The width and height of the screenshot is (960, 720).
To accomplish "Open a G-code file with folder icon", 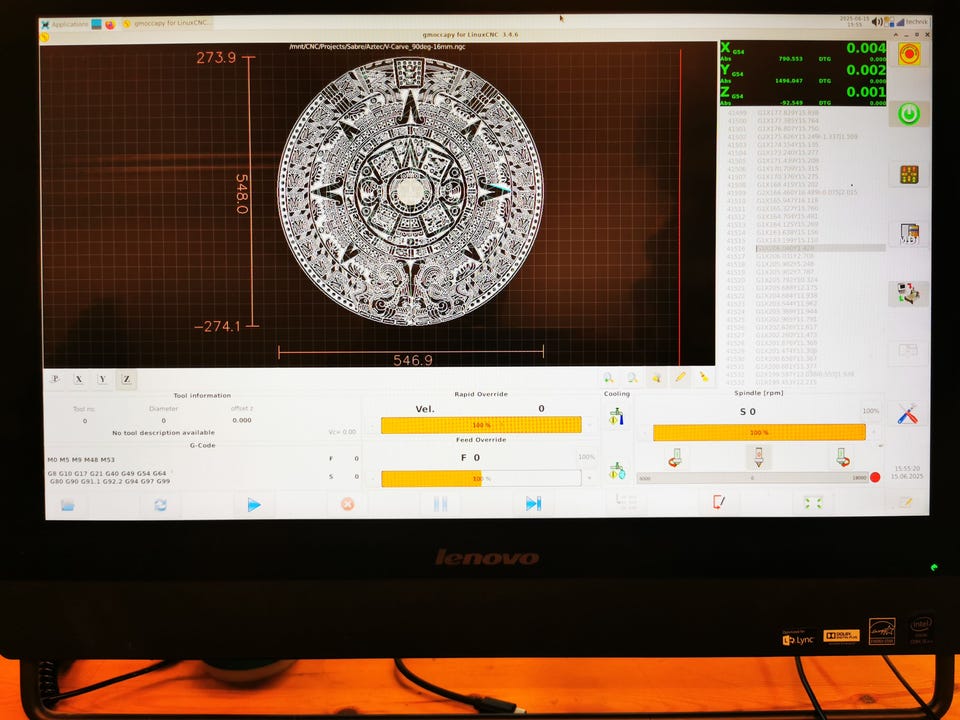I will (67, 505).
